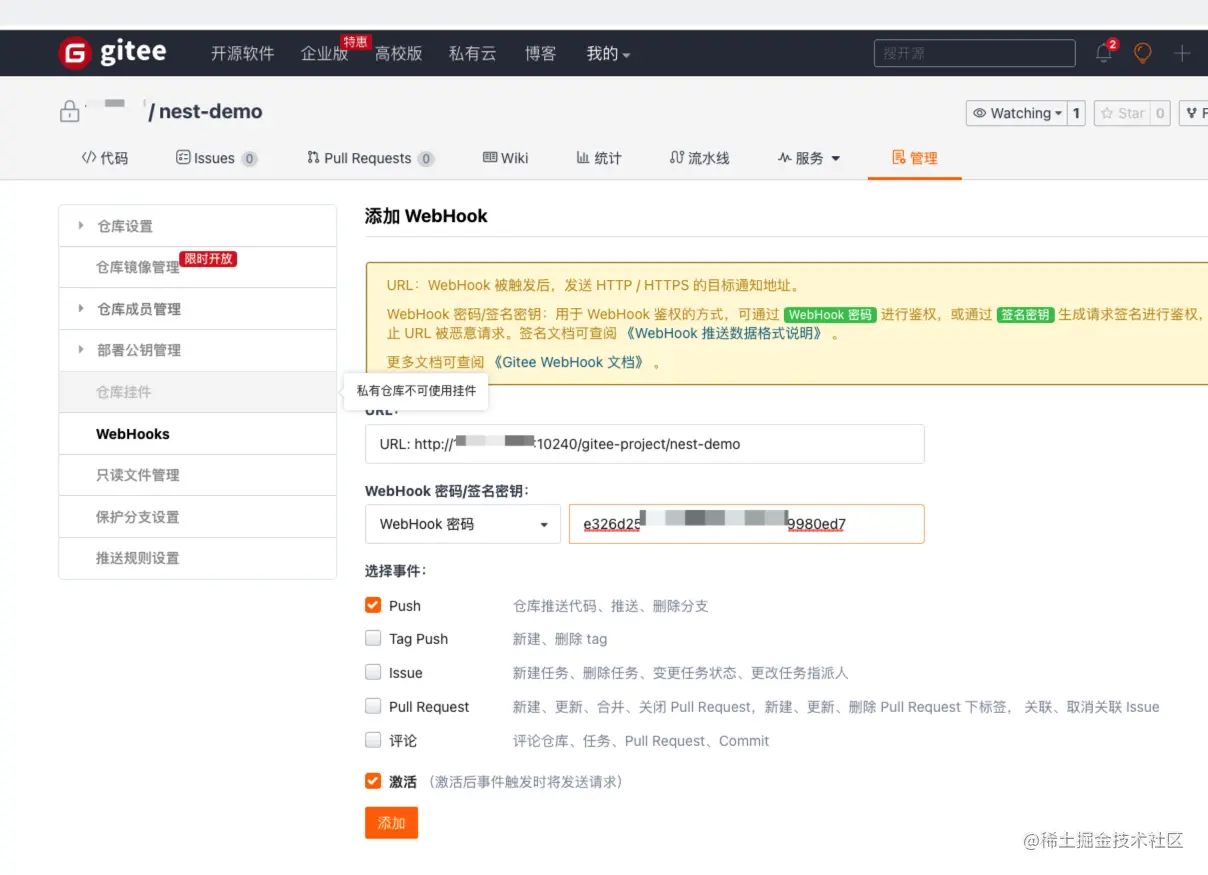Open the Wiki tab
Image resolution: width=1208 pixels, height=875 pixels.
click(505, 158)
